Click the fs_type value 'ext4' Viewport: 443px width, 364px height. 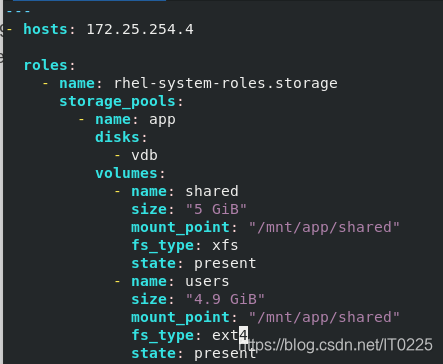tap(230, 335)
